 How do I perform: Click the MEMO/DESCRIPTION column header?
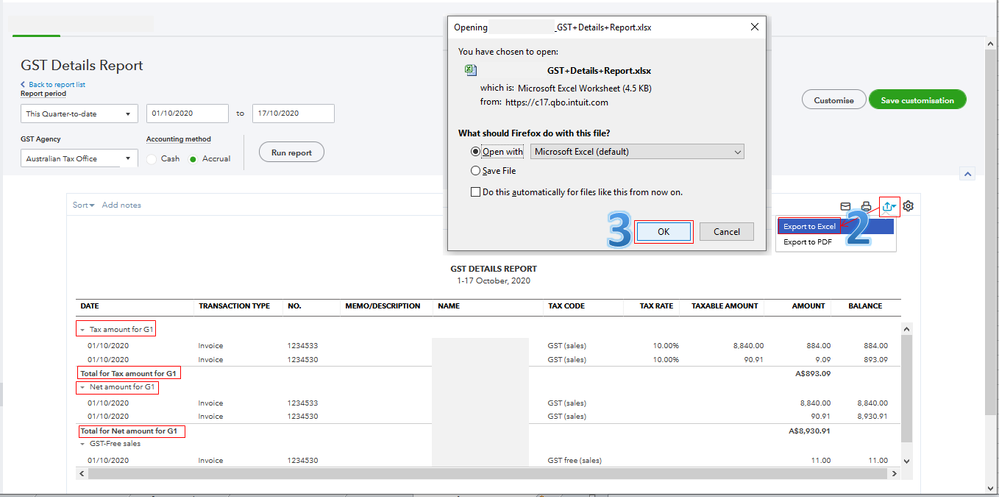coord(383,306)
